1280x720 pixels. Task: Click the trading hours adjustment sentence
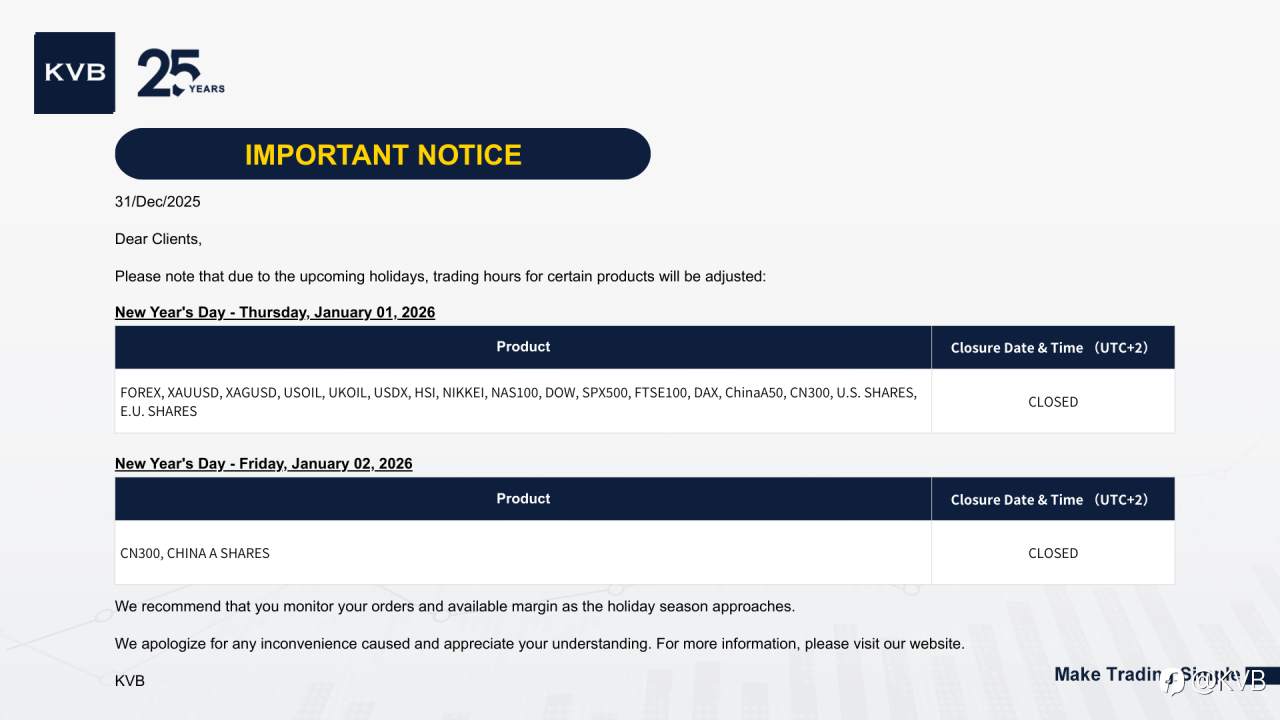[440, 276]
